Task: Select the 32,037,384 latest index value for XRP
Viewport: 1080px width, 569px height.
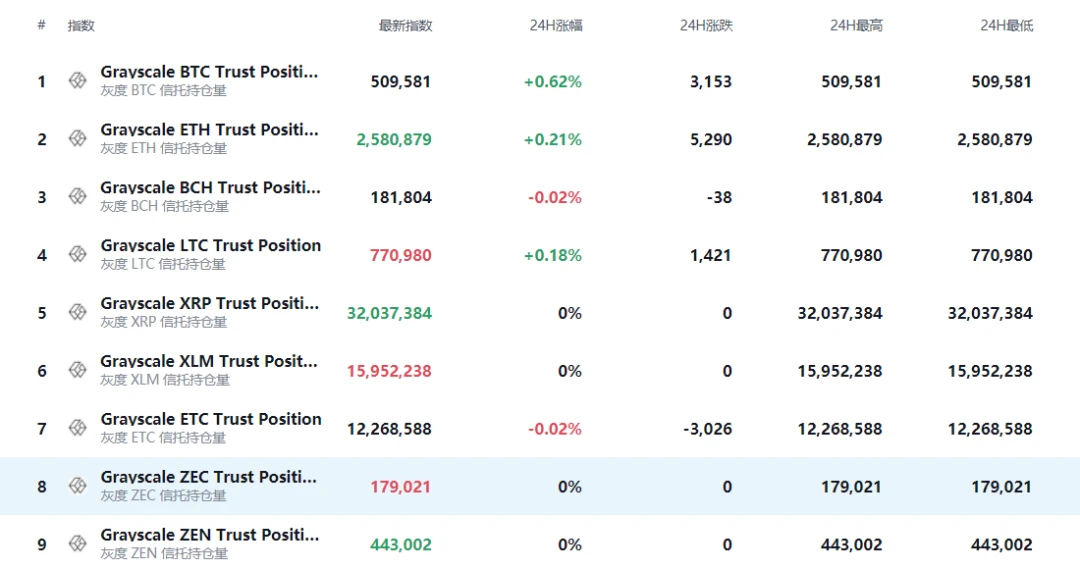Action: tap(389, 313)
